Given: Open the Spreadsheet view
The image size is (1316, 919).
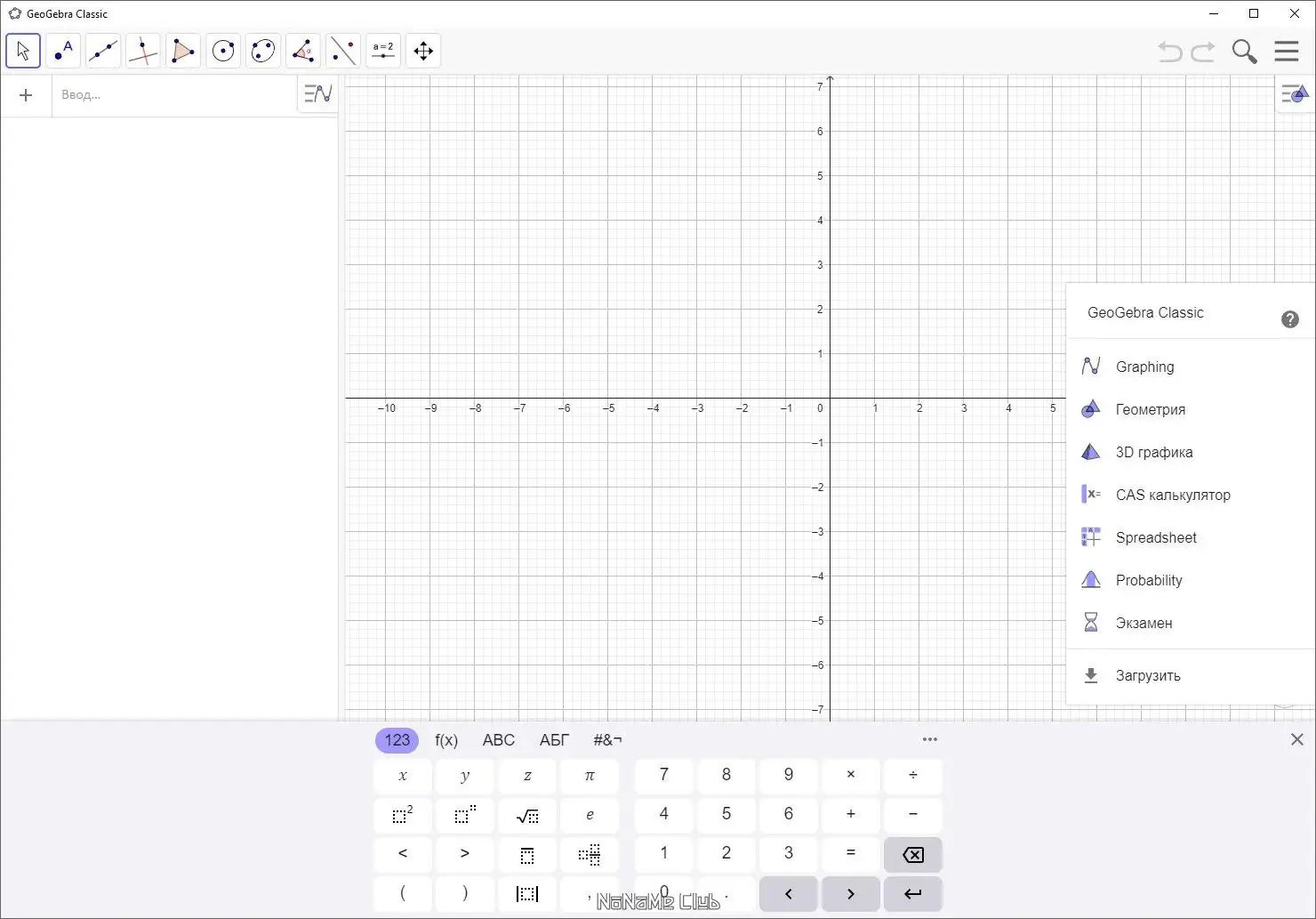Looking at the screenshot, I should tap(1191, 537).
